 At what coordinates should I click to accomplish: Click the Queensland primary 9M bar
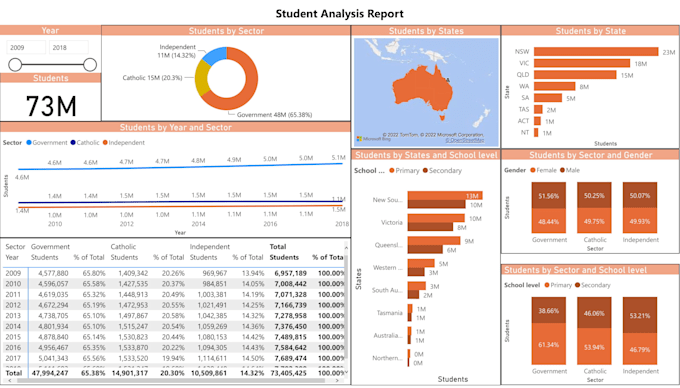(434, 241)
